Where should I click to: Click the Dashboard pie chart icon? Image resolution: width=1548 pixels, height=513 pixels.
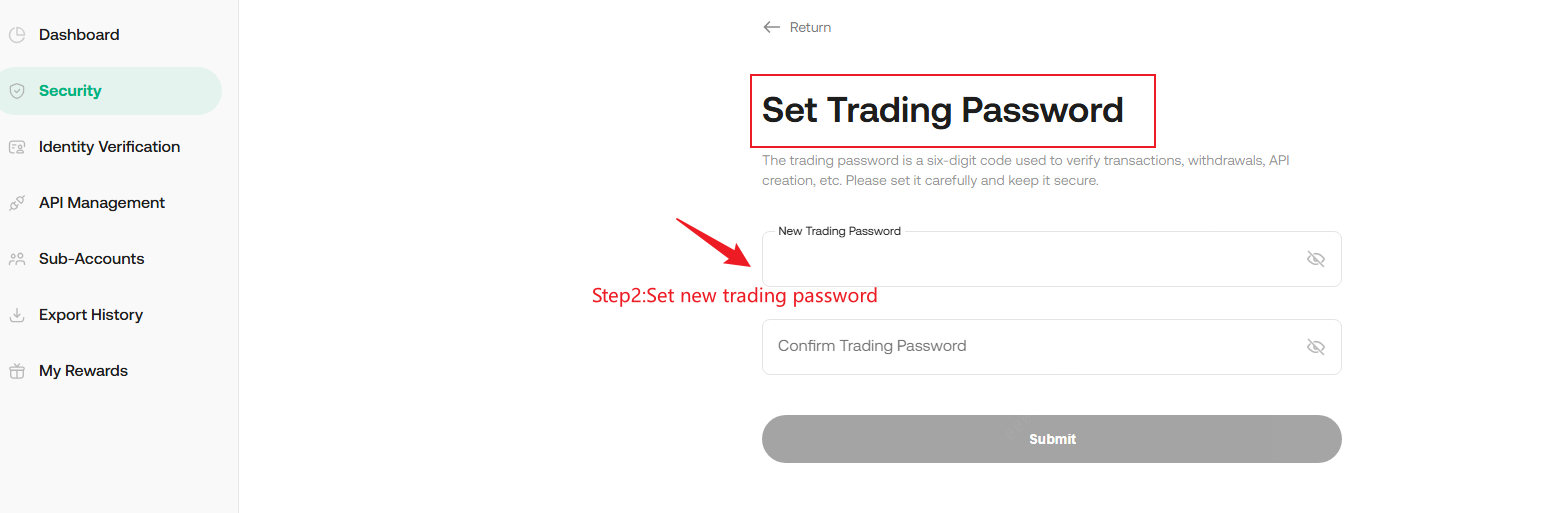click(x=17, y=35)
